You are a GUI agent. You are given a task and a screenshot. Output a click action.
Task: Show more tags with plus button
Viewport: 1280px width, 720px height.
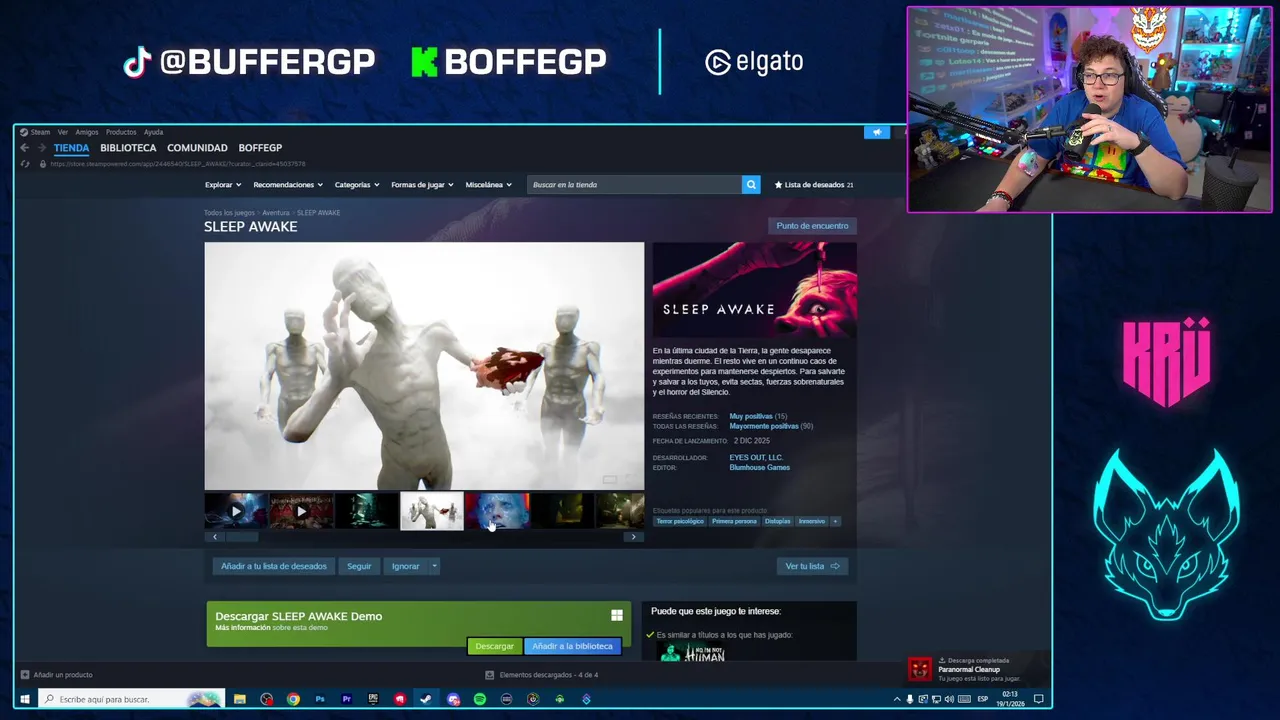coord(835,521)
